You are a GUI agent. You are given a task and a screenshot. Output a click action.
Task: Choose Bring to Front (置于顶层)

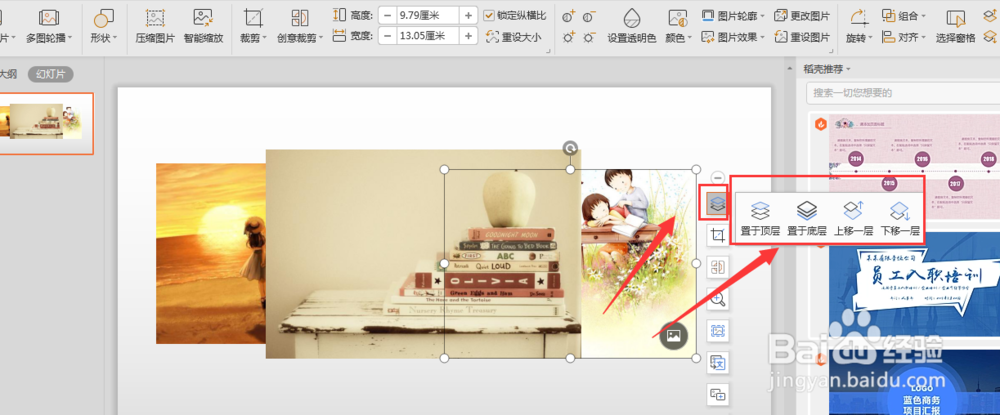(x=760, y=219)
